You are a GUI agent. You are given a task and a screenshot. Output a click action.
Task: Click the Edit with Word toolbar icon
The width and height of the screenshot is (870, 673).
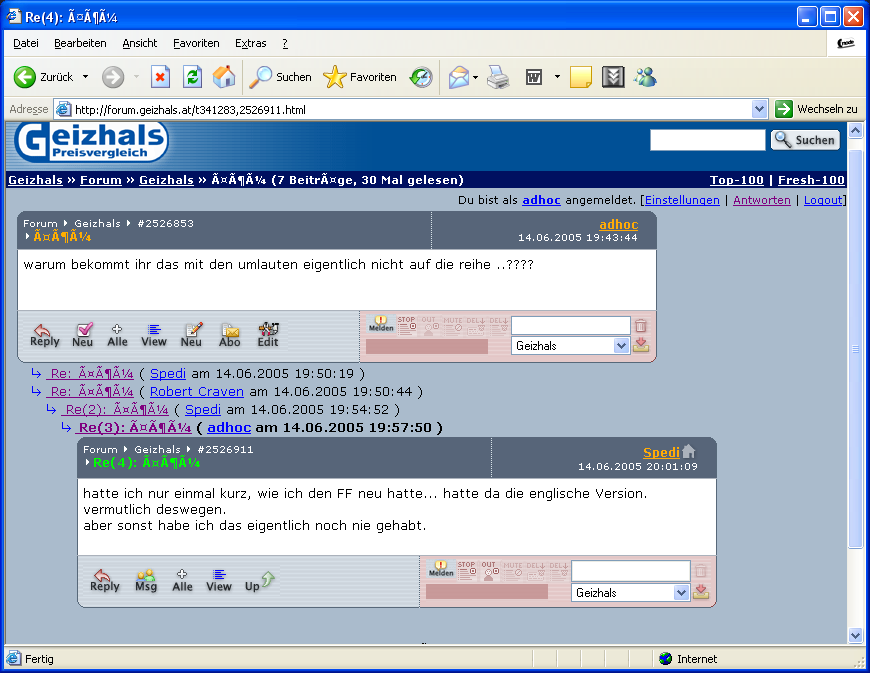pyautogui.click(x=534, y=77)
